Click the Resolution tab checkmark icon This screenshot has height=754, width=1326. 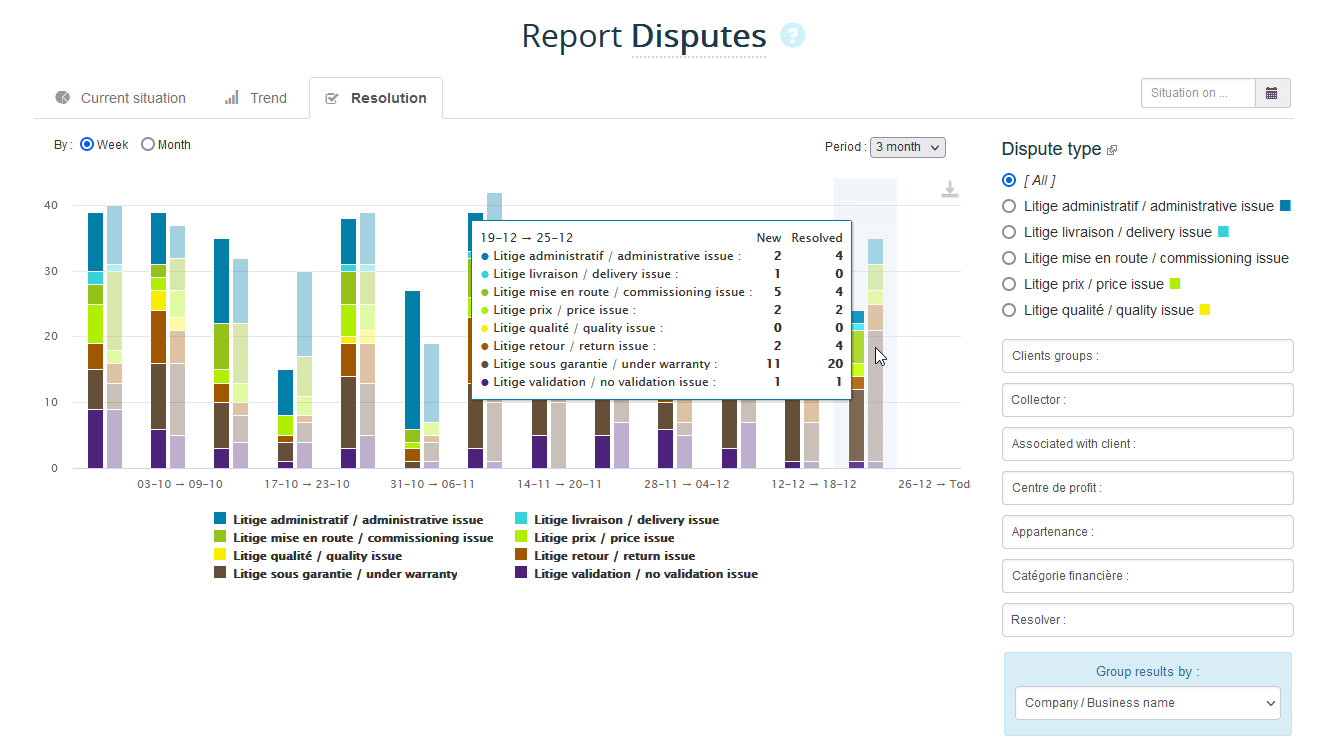[332, 98]
